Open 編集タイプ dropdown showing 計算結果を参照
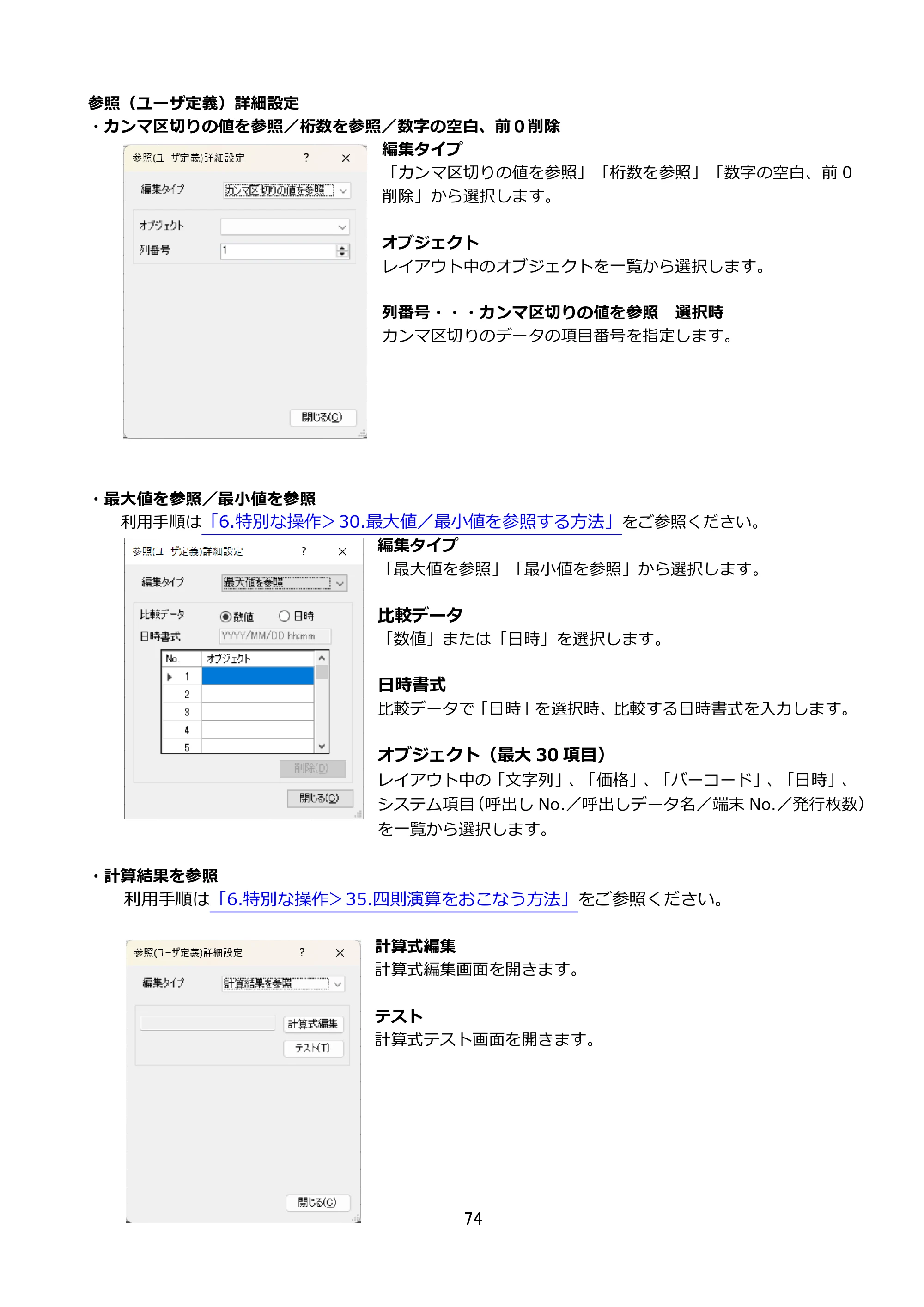 (x=283, y=983)
